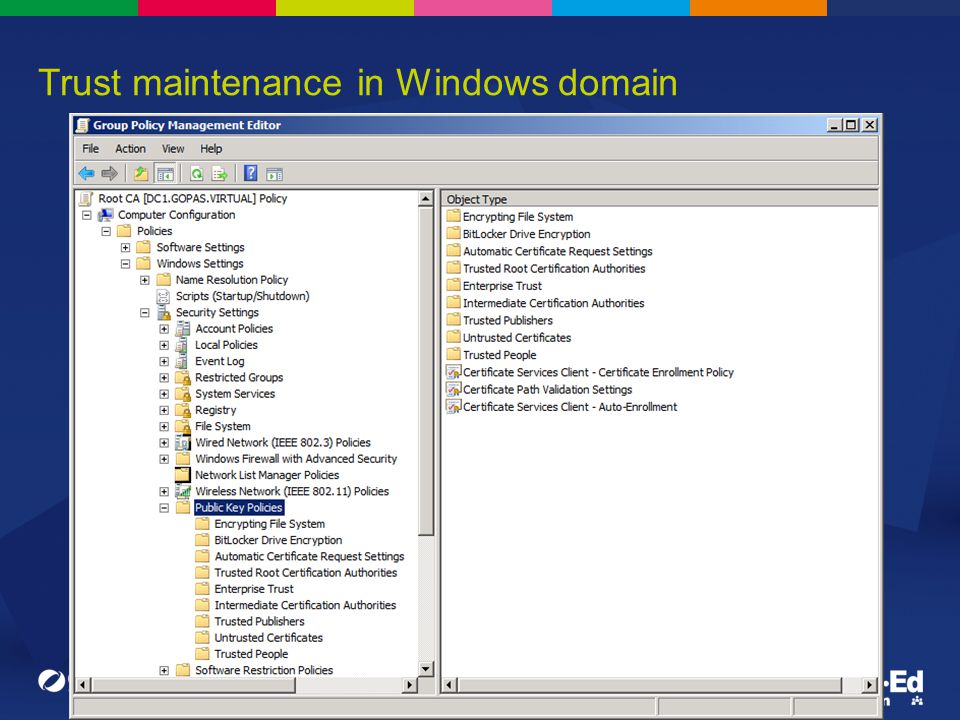Collapse the Windows Settings node
960x720 pixels.
point(126,264)
